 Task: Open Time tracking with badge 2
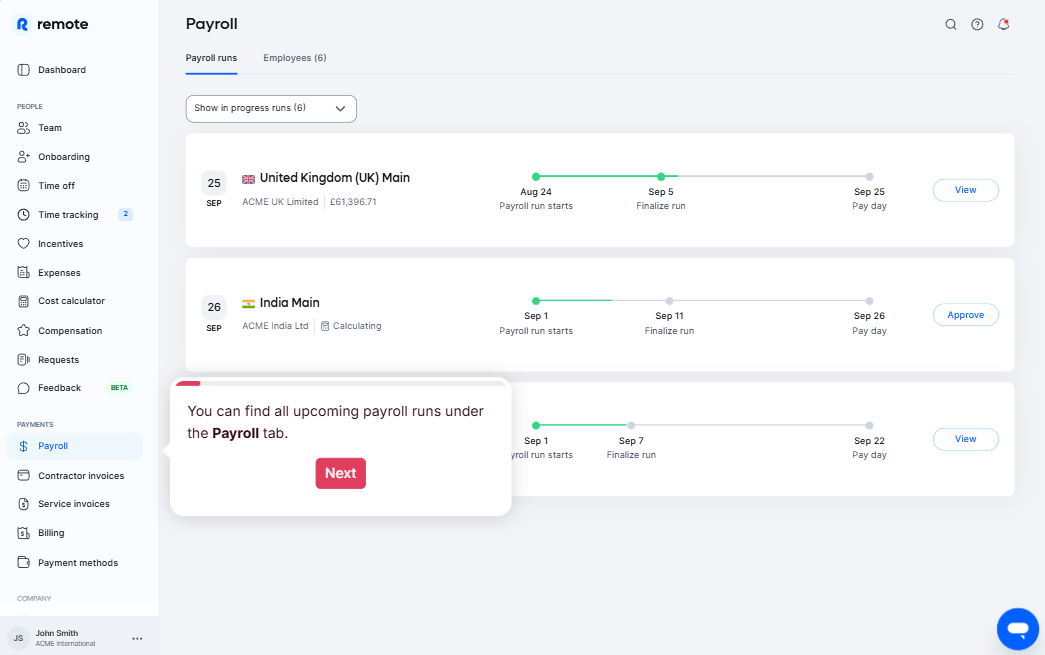click(x=68, y=215)
